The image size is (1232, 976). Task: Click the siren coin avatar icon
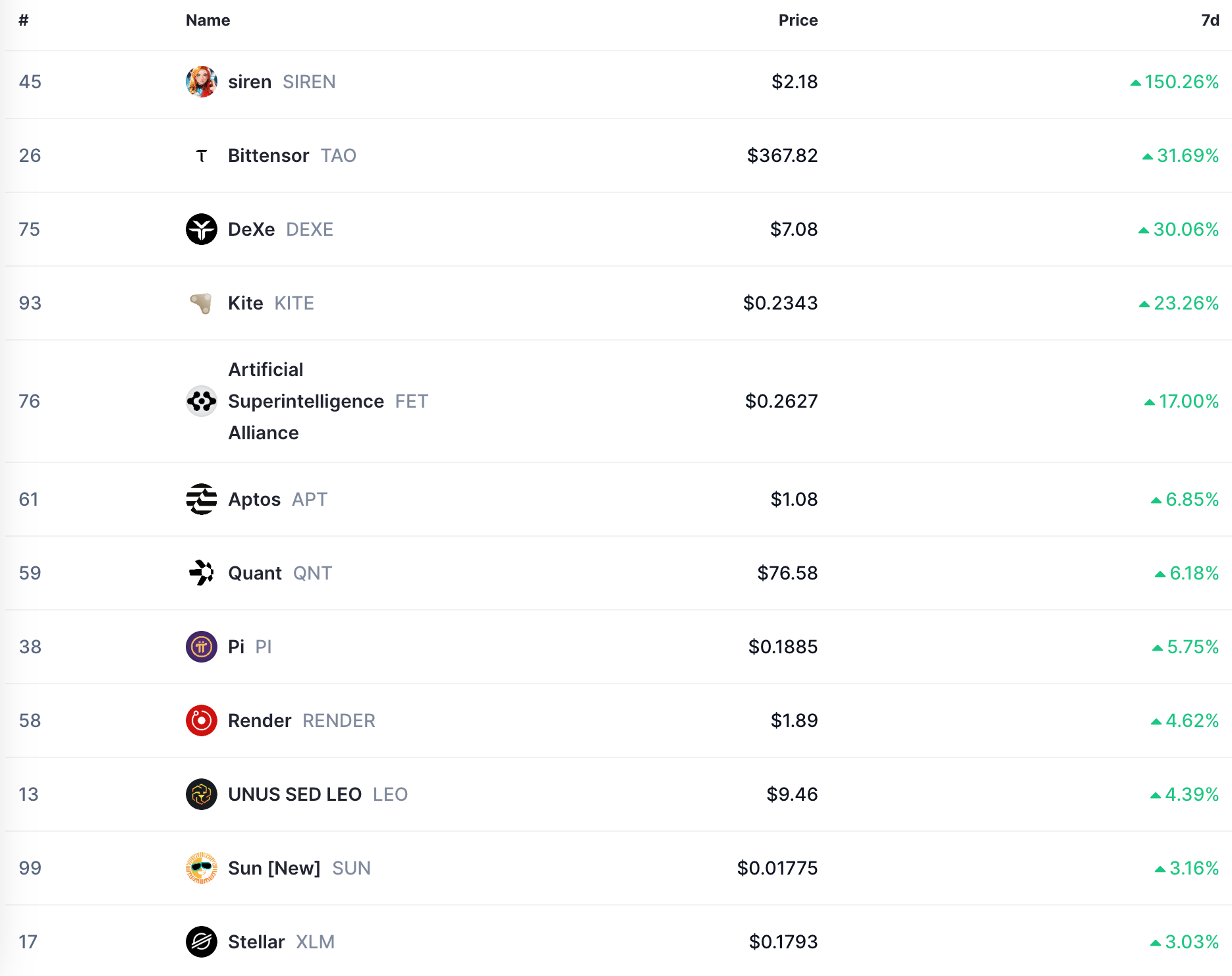tap(202, 82)
